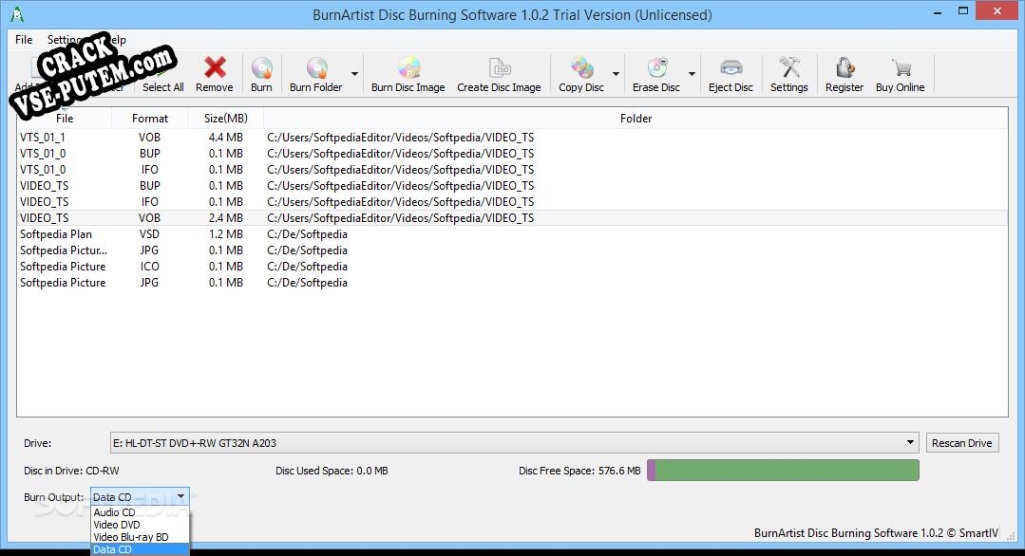This screenshot has width=1025, height=556.
Task: Select the VTS_01_1 VOB file row
Action: point(512,137)
